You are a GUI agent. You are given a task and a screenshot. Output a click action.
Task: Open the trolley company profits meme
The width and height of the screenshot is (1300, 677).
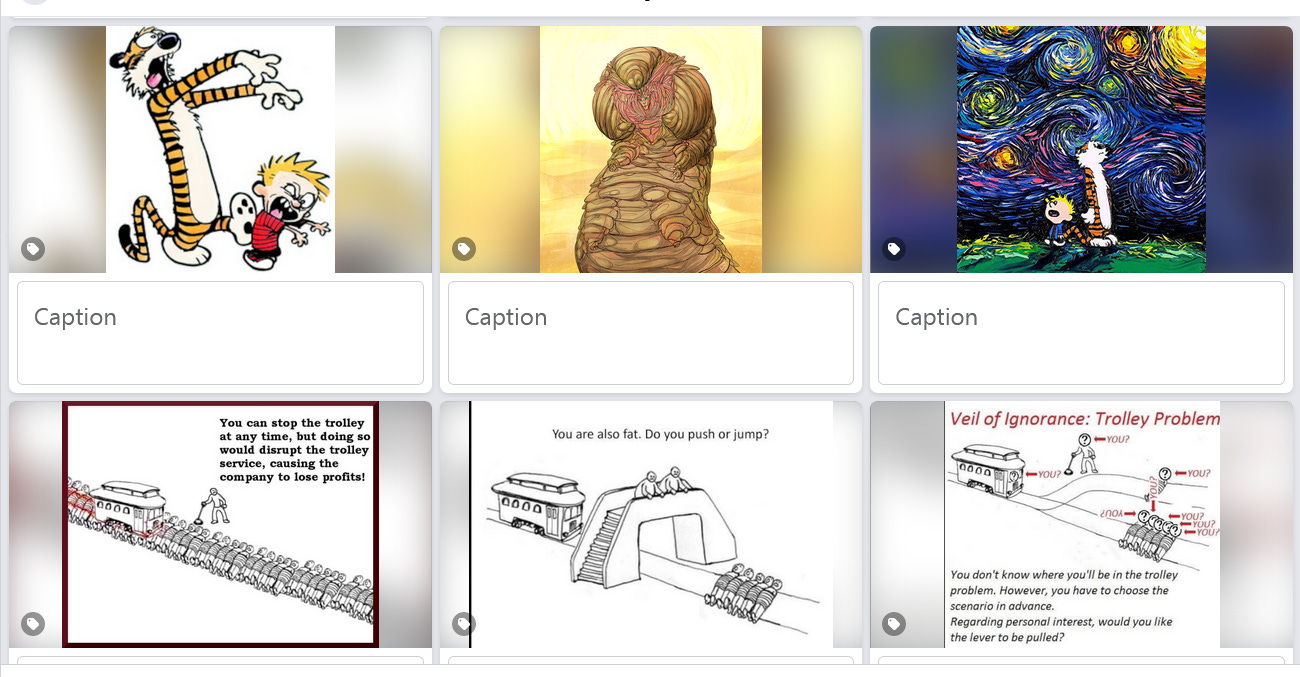[x=220, y=524]
